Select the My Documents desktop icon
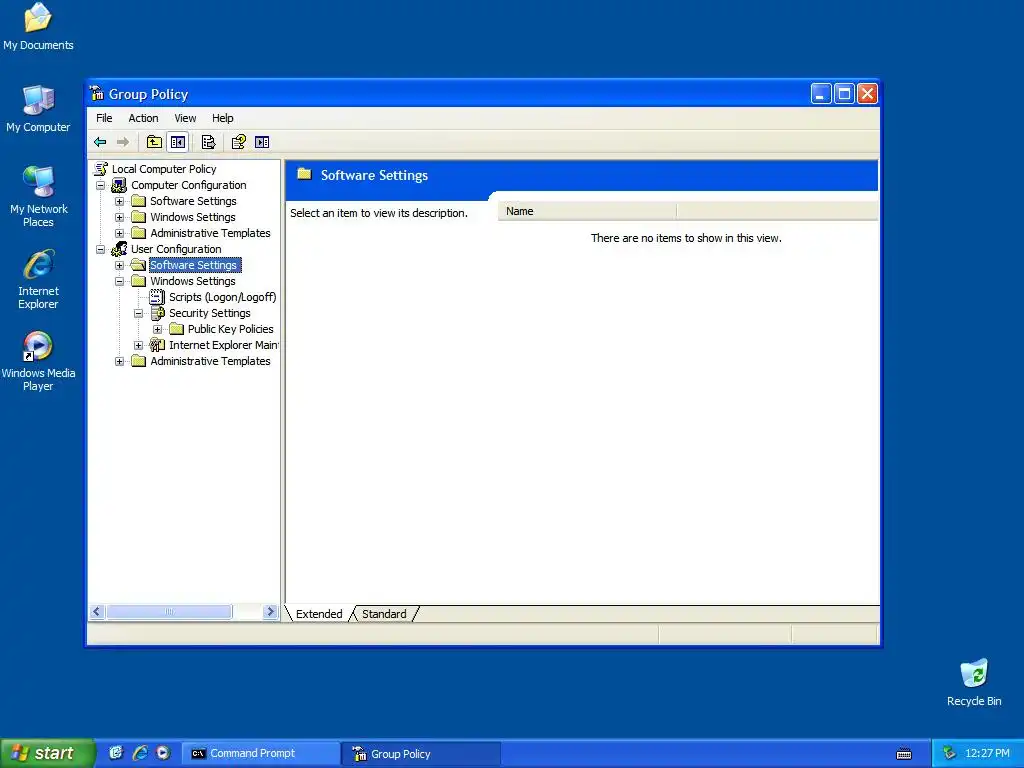 click(x=38, y=26)
